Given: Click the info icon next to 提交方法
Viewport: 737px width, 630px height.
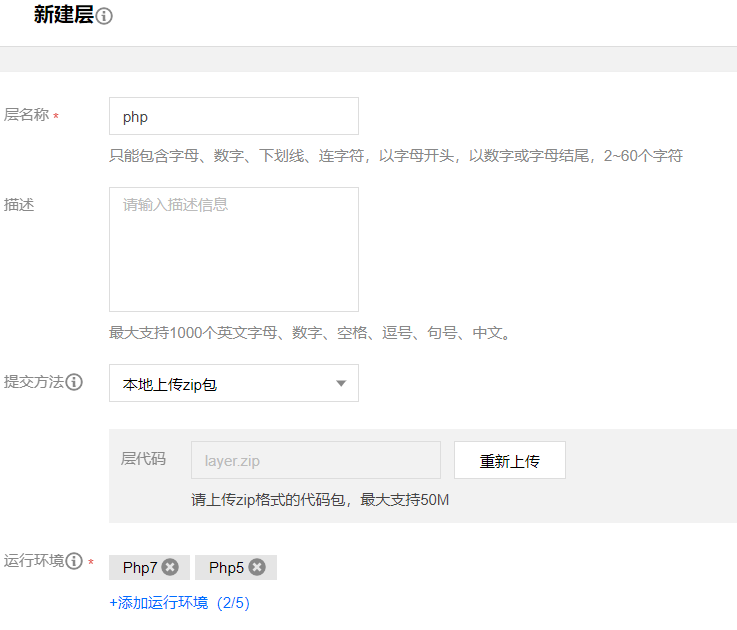Looking at the screenshot, I should coord(74,382).
